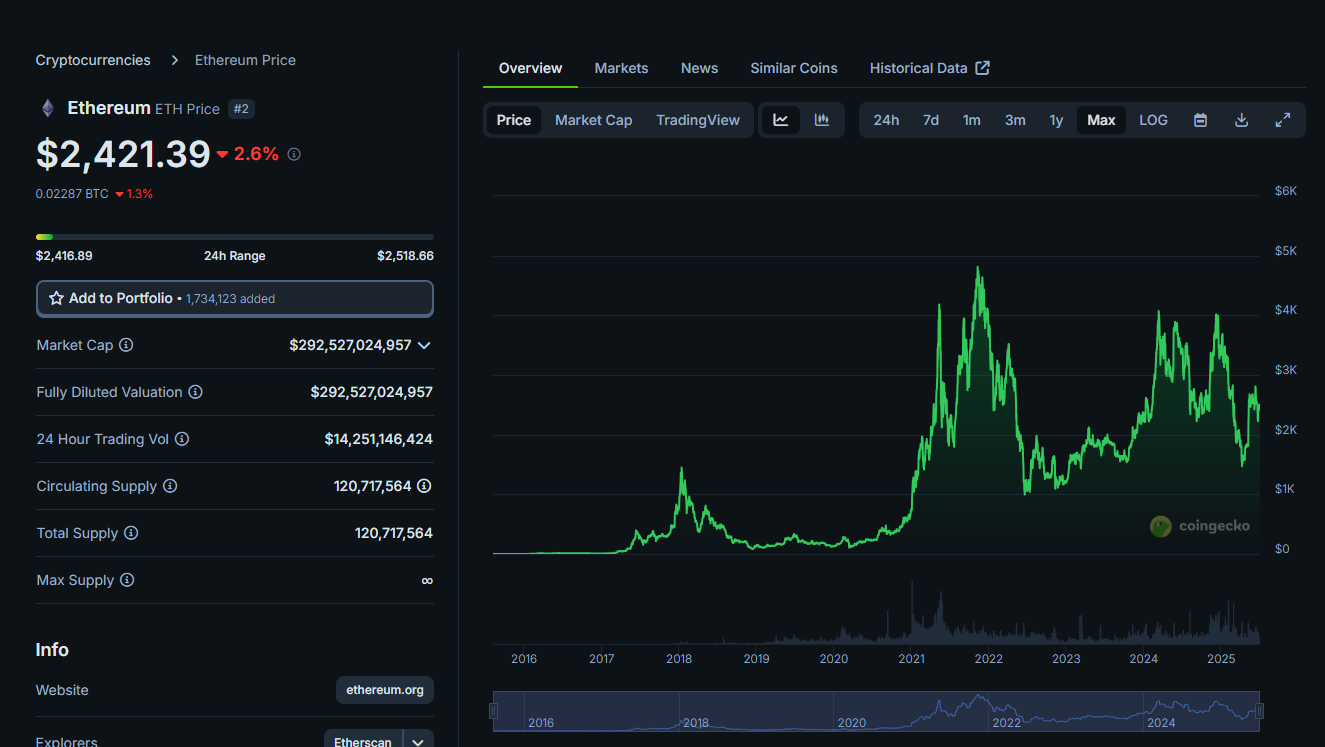
Task: Click the price chart peak near 2022
Action: 977,268
